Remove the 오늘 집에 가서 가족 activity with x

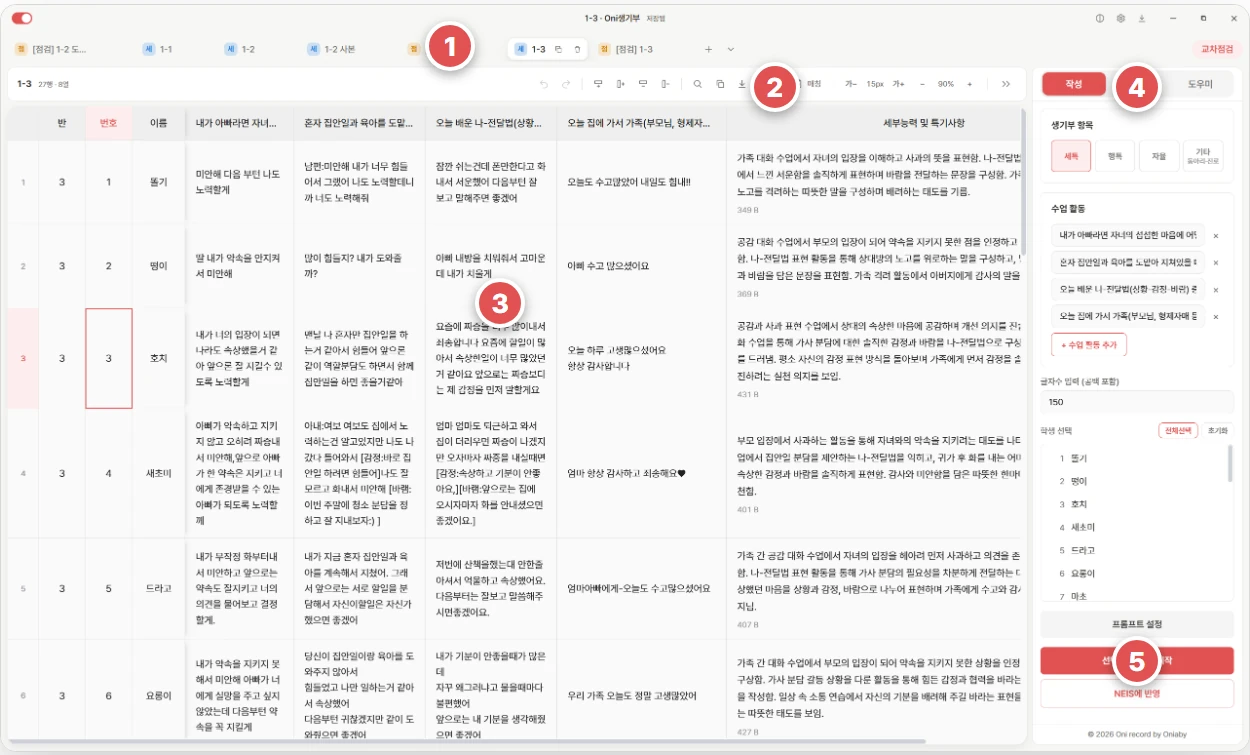click(1216, 317)
